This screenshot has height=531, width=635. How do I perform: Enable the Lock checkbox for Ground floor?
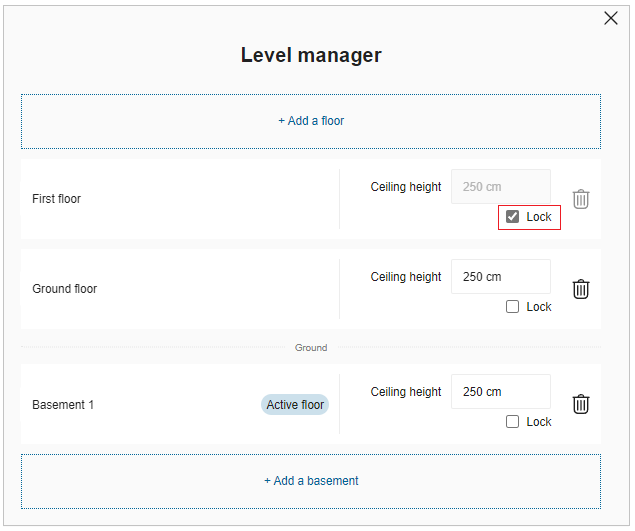pos(513,307)
